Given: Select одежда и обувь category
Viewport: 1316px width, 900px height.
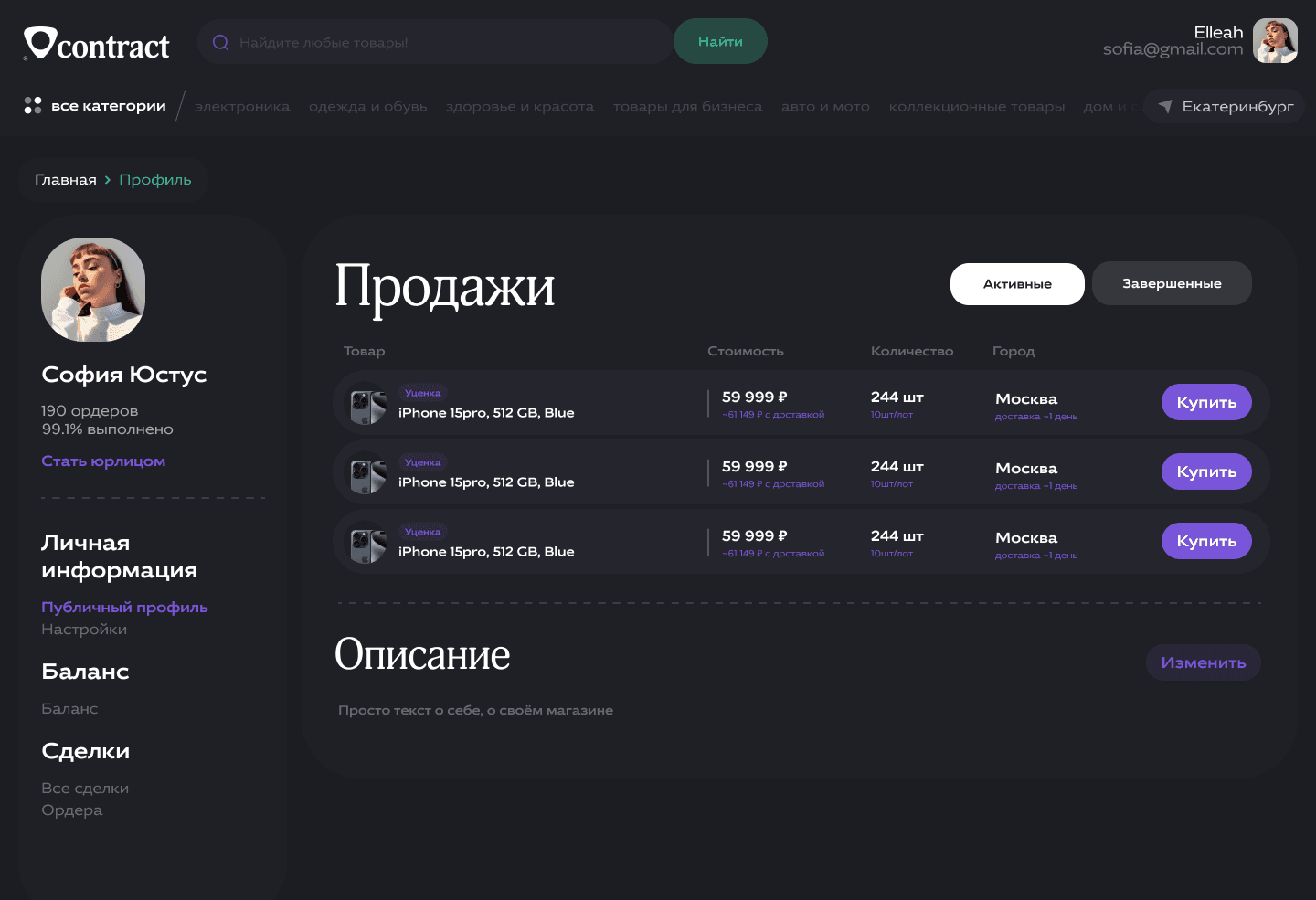Looking at the screenshot, I should pos(368,107).
